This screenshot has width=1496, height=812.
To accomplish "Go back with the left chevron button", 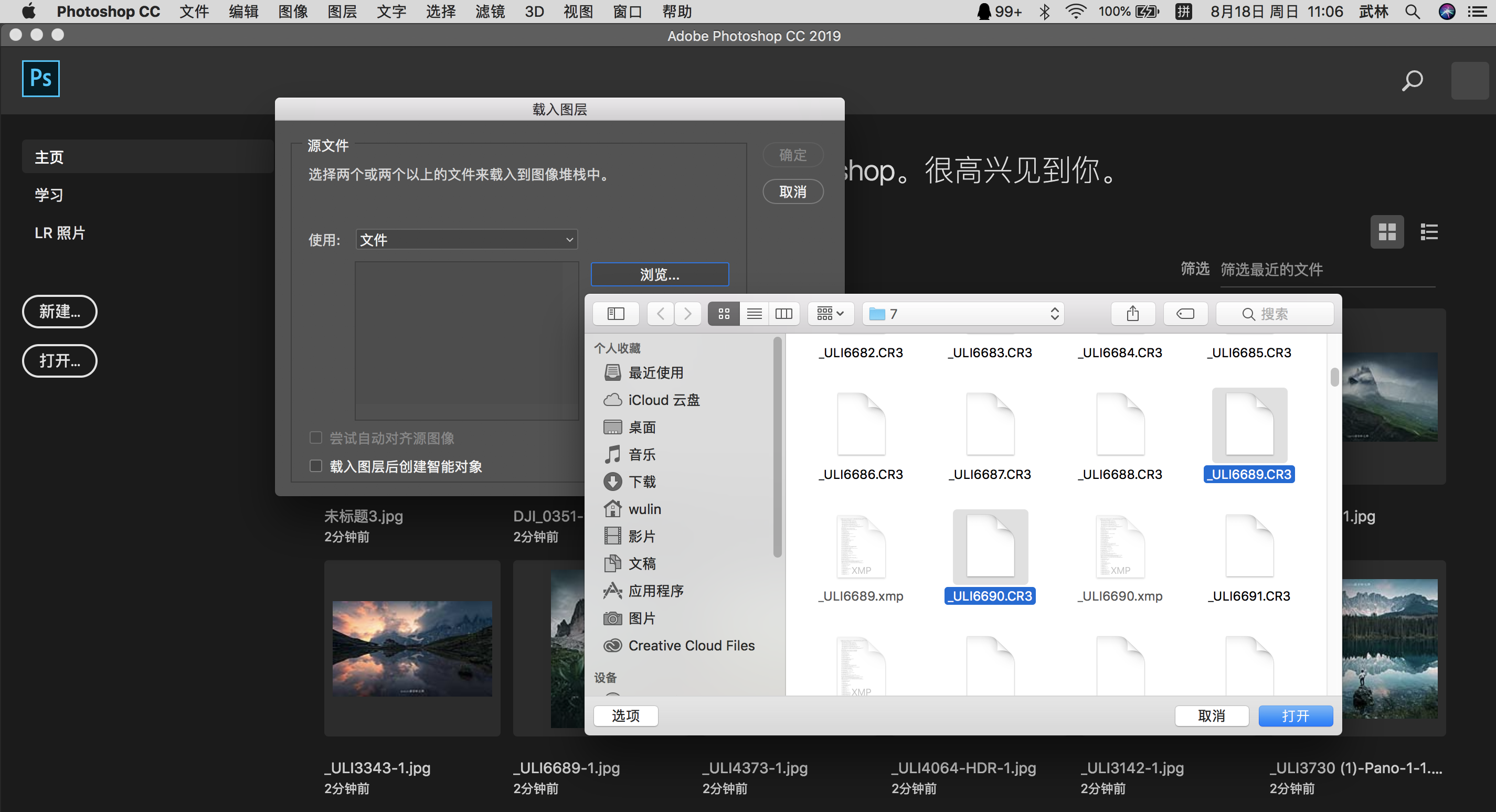I will point(661,314).
